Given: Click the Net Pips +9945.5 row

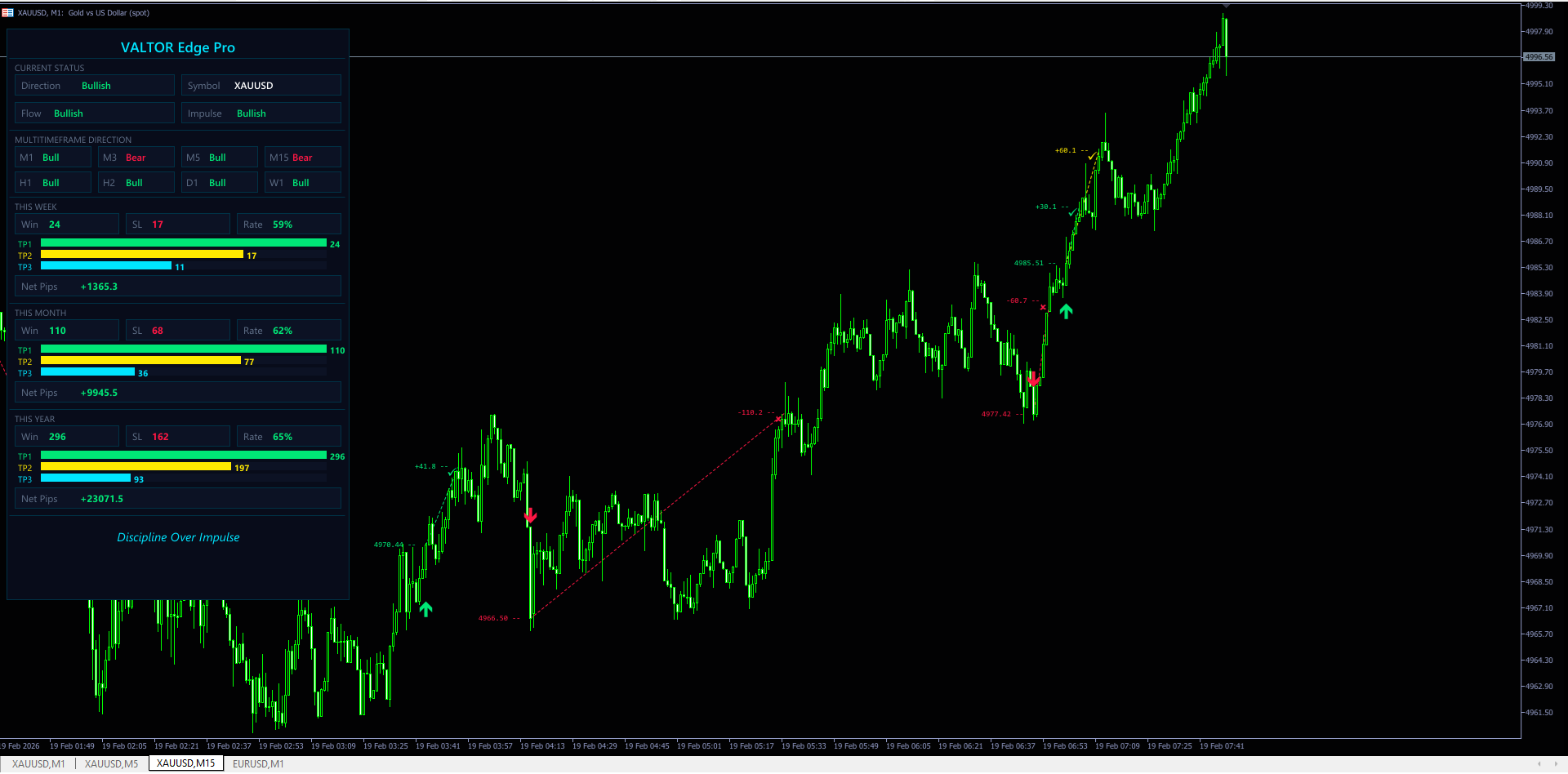Looking at the screenshot, I should (178, 393).
